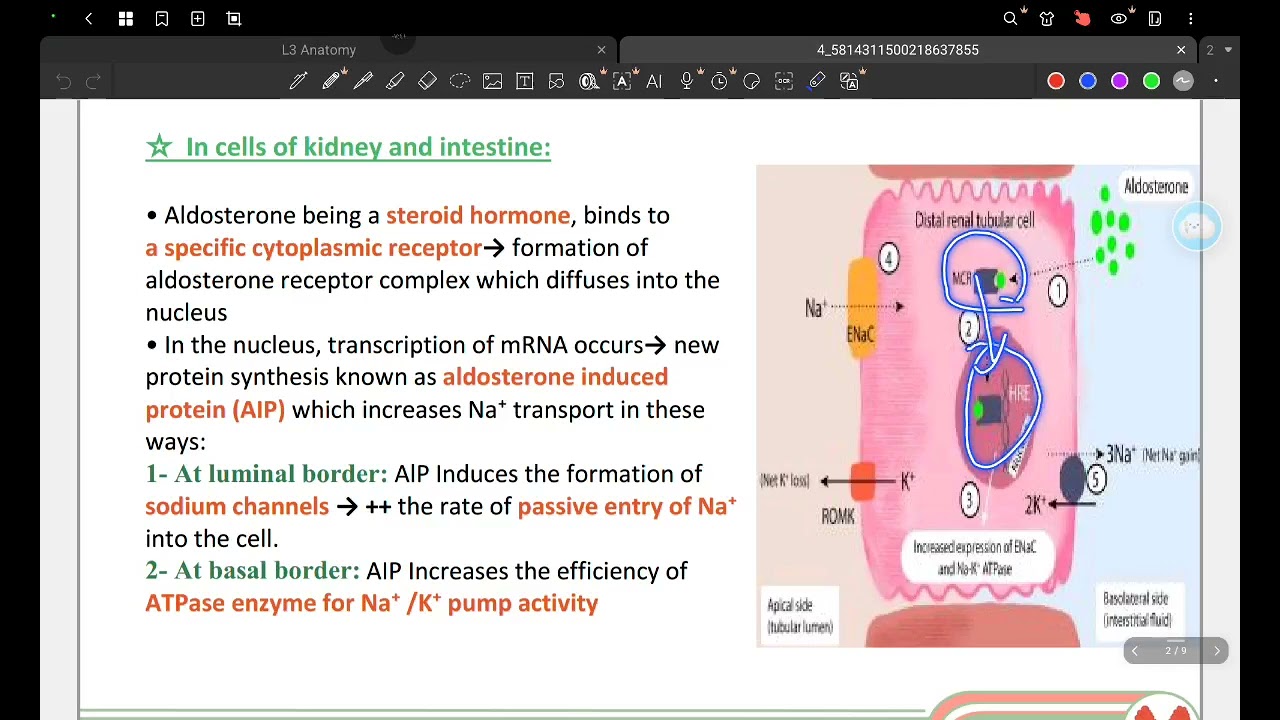Click the kidney and intestine heading
Screen dimensions: 1280x720
(x=349, y=147)
